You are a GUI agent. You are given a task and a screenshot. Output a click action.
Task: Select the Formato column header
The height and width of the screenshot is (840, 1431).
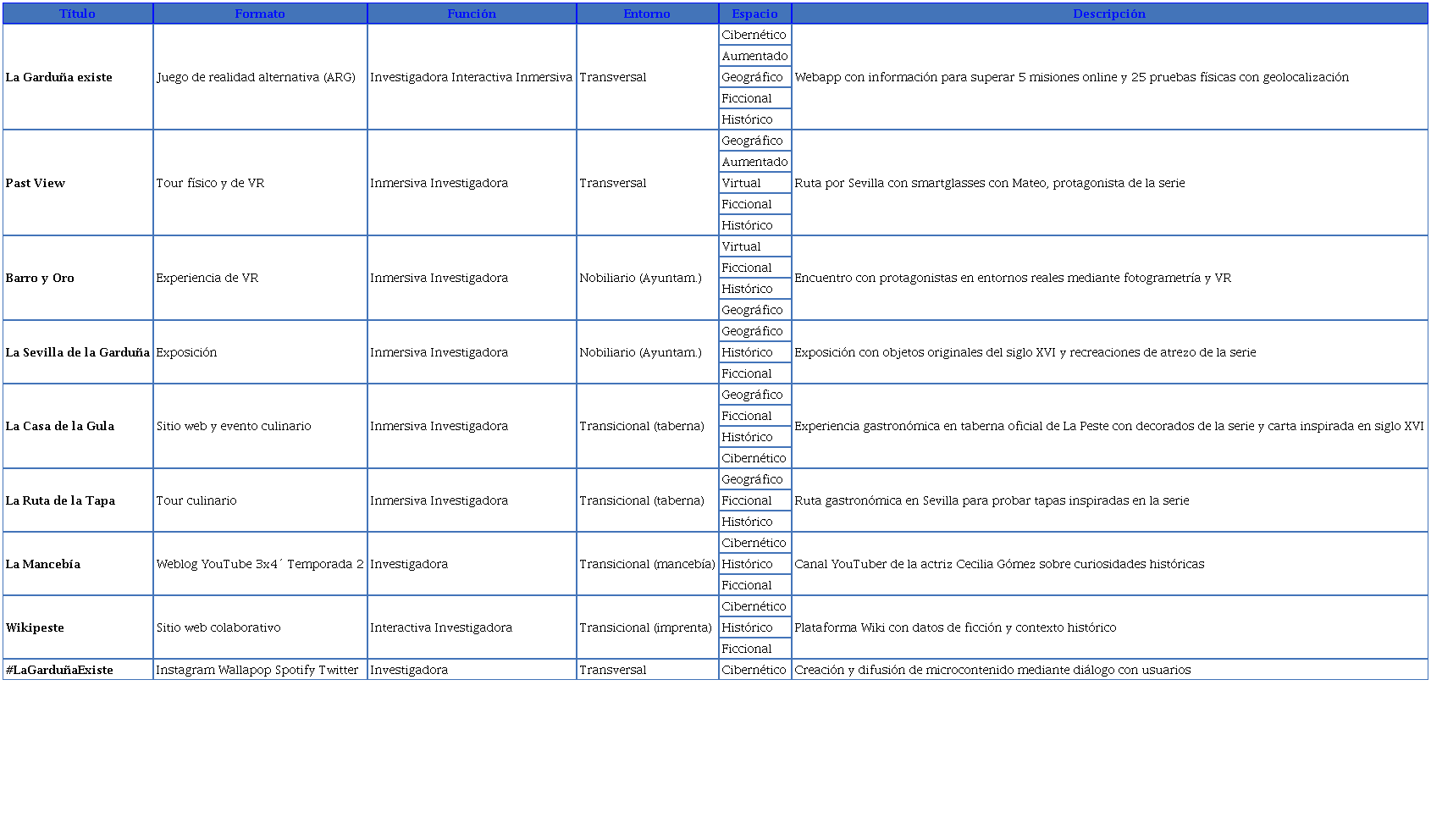click(260, 14)
